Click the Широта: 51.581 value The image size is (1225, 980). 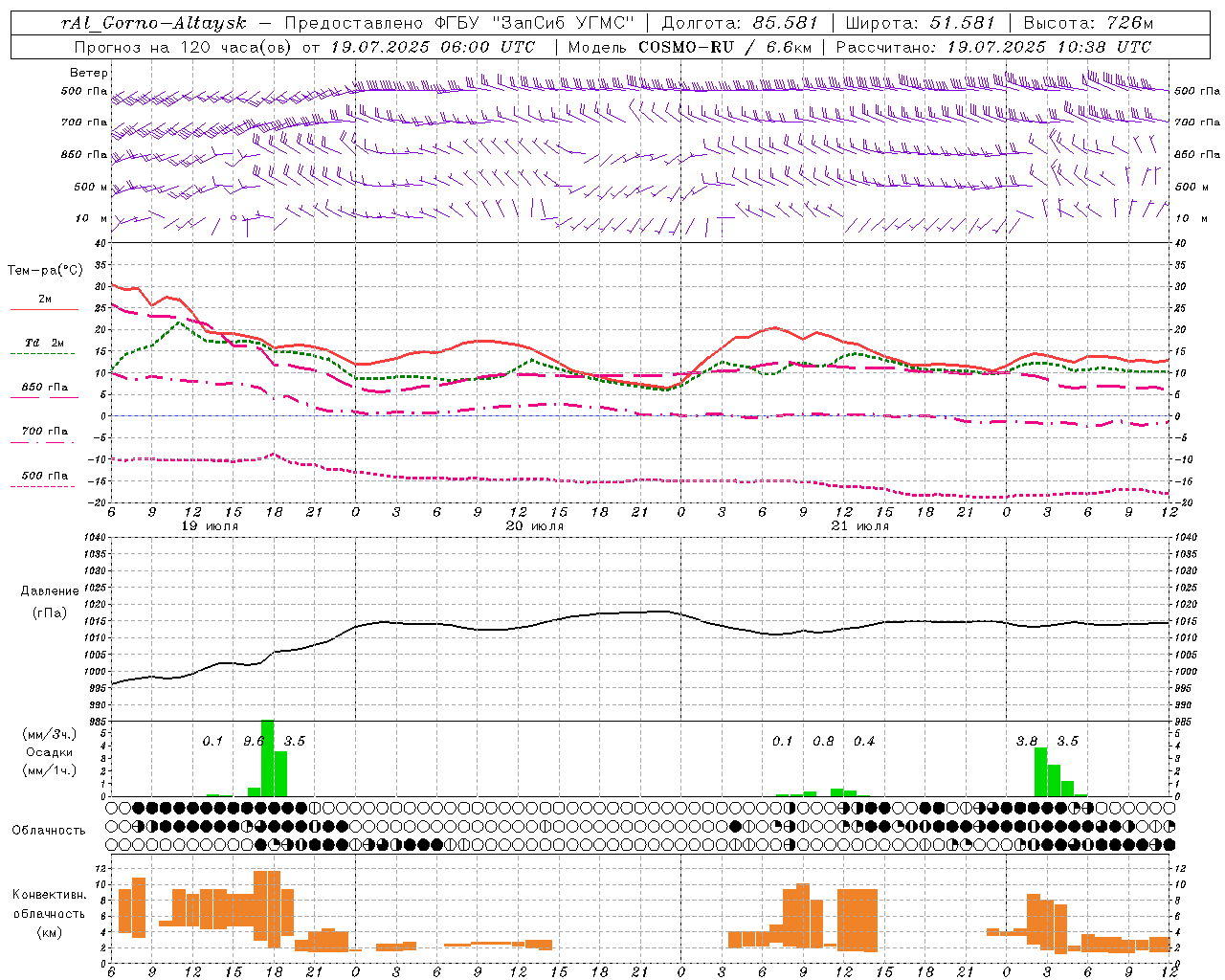tap(920, 23)
